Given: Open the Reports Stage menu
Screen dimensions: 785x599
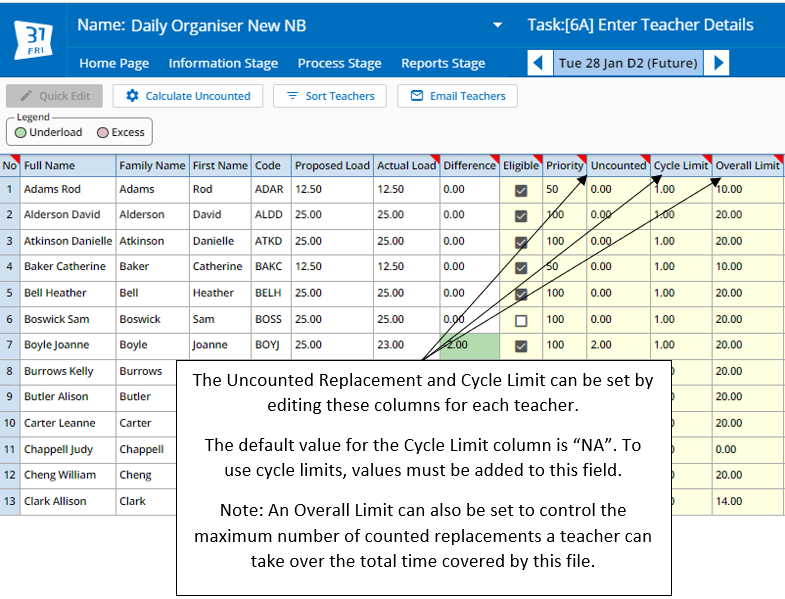Looking at the screenshot, I should coord(443,63).
